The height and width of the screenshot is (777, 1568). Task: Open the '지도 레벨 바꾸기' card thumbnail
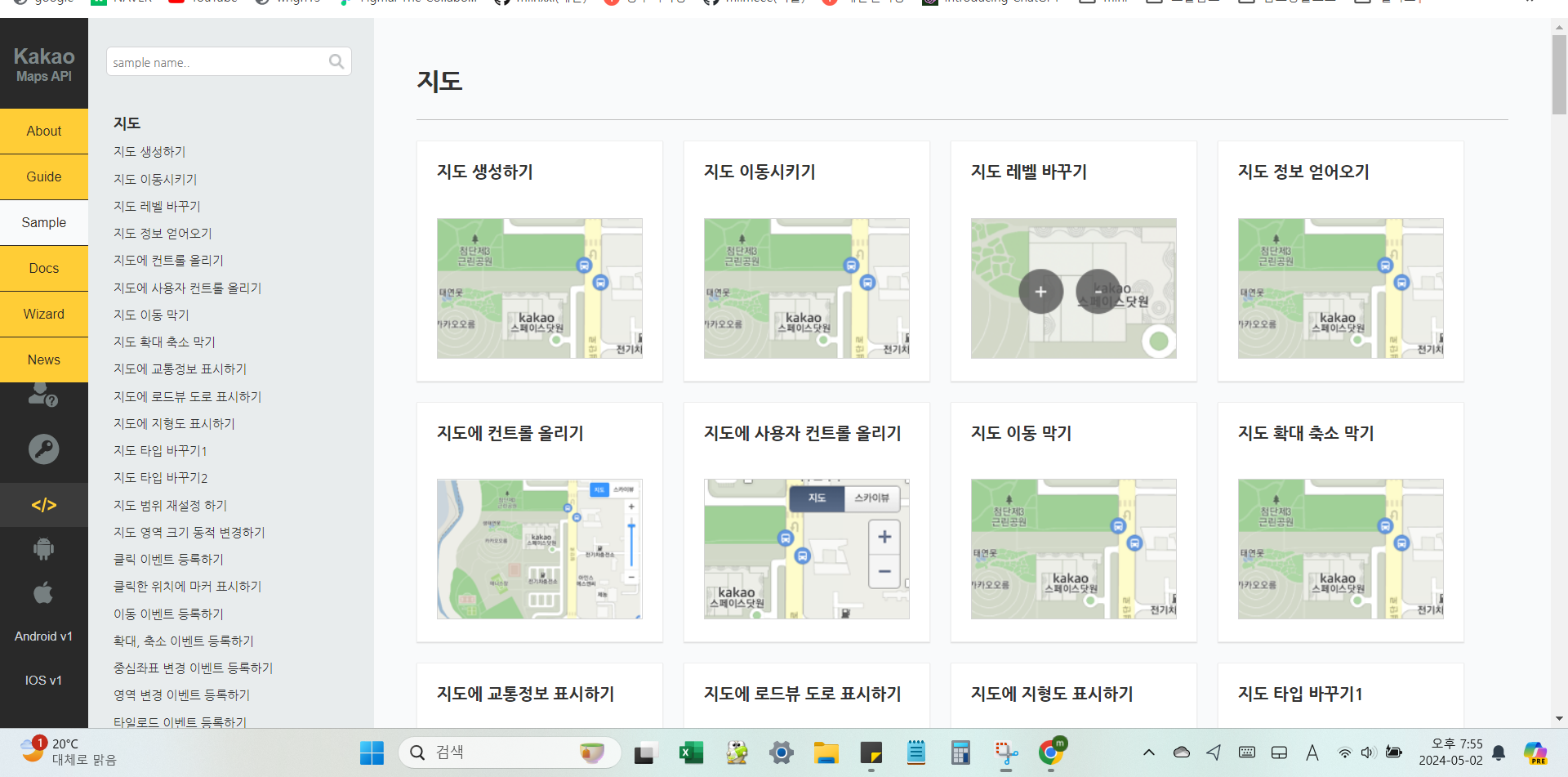[1073, 288]
